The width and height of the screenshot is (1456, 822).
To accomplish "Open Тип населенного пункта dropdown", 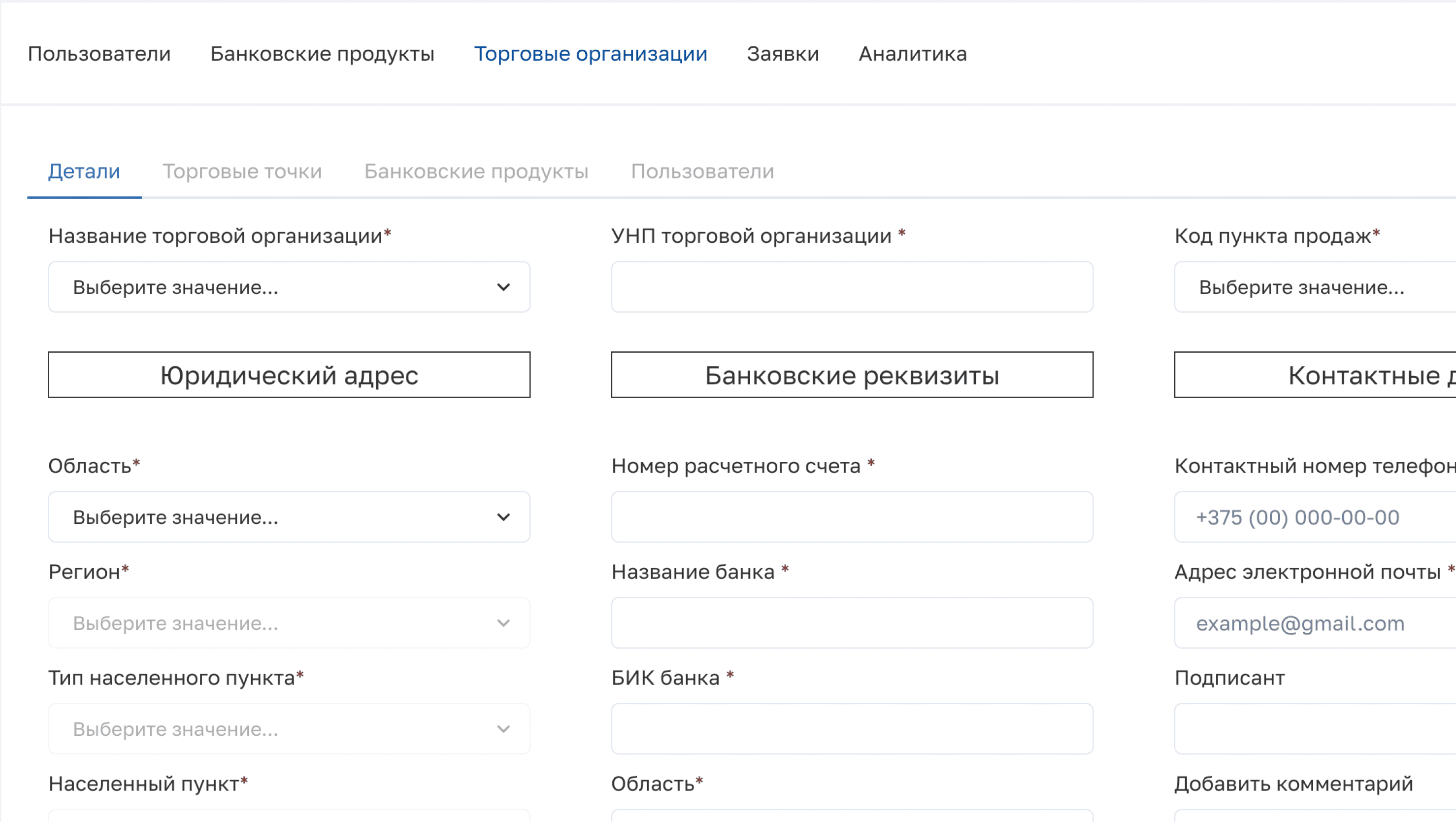I will tap(289, 729).
